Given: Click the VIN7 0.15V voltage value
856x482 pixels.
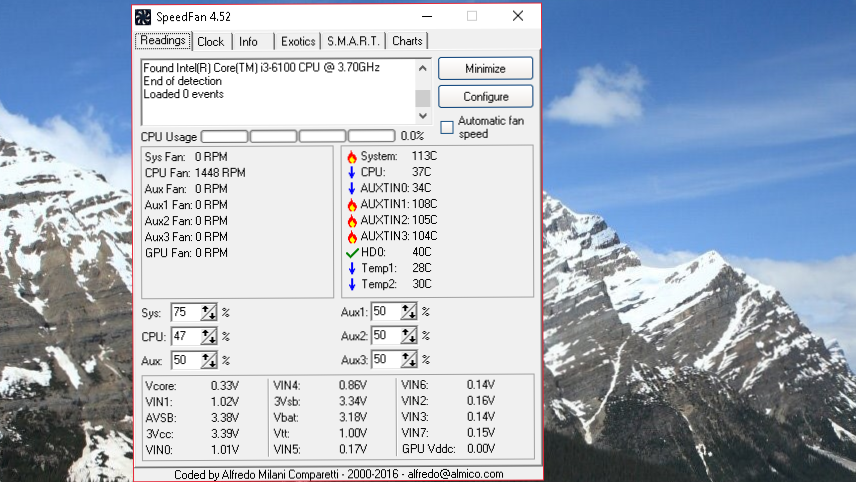Looking at the screenshot, I should pos(481,433).
